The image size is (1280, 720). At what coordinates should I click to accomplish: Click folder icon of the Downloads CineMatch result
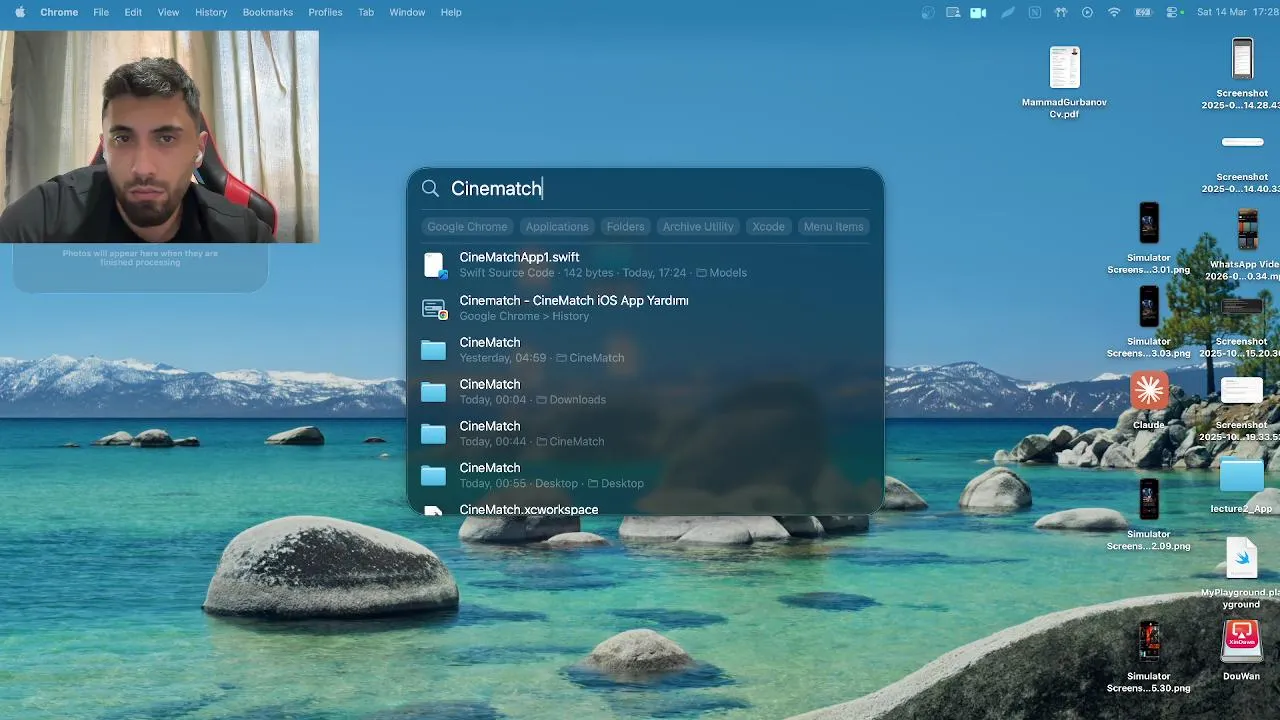click(433, 392)
